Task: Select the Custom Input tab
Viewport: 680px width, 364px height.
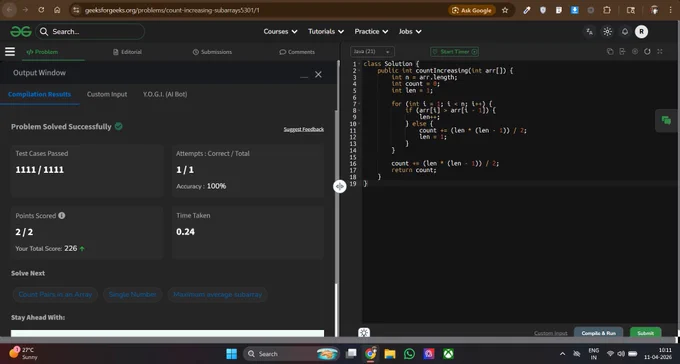Action: (x=107, y=94)
